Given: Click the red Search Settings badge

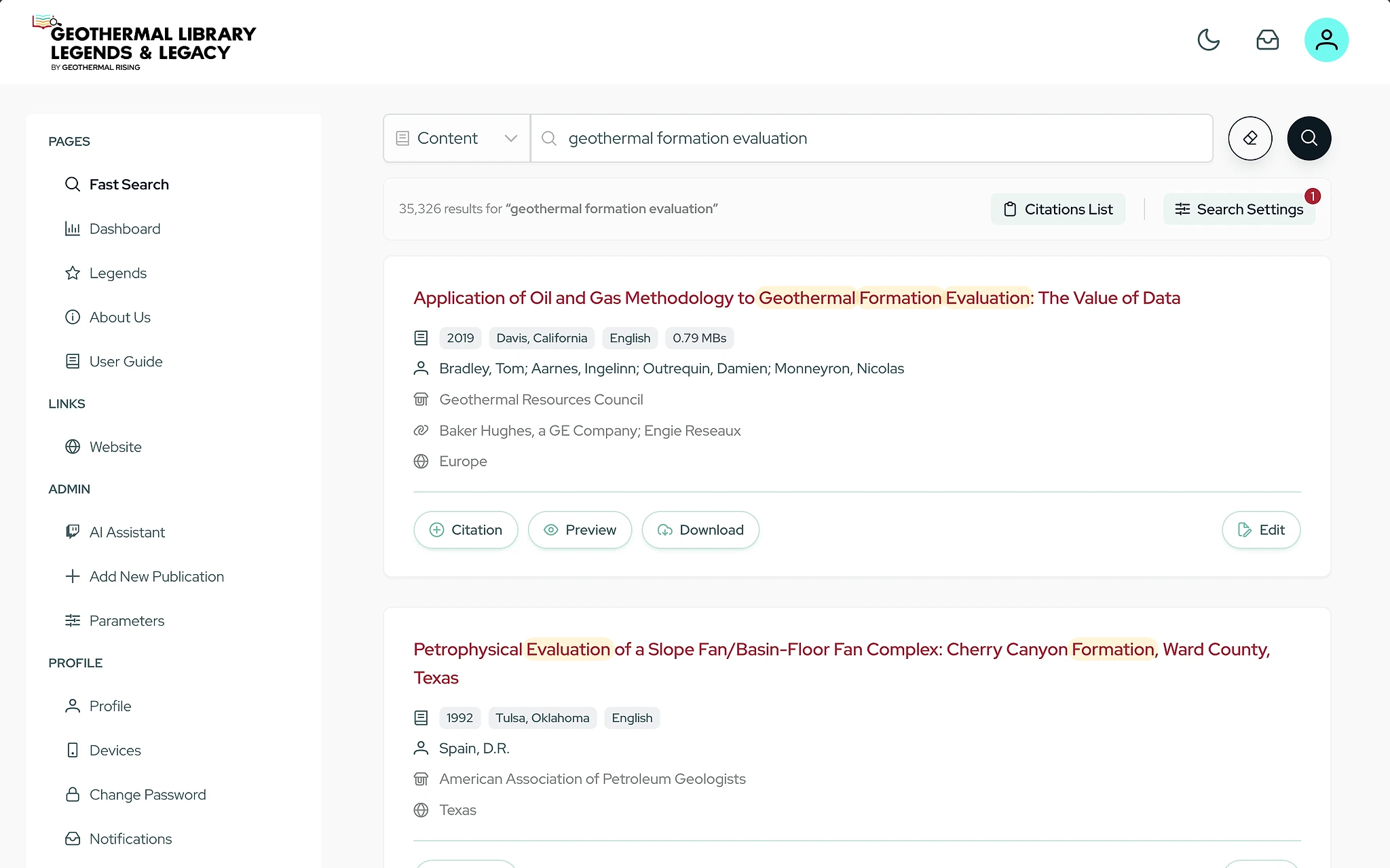Looking at the screenshot, I should coord(1313,196).
